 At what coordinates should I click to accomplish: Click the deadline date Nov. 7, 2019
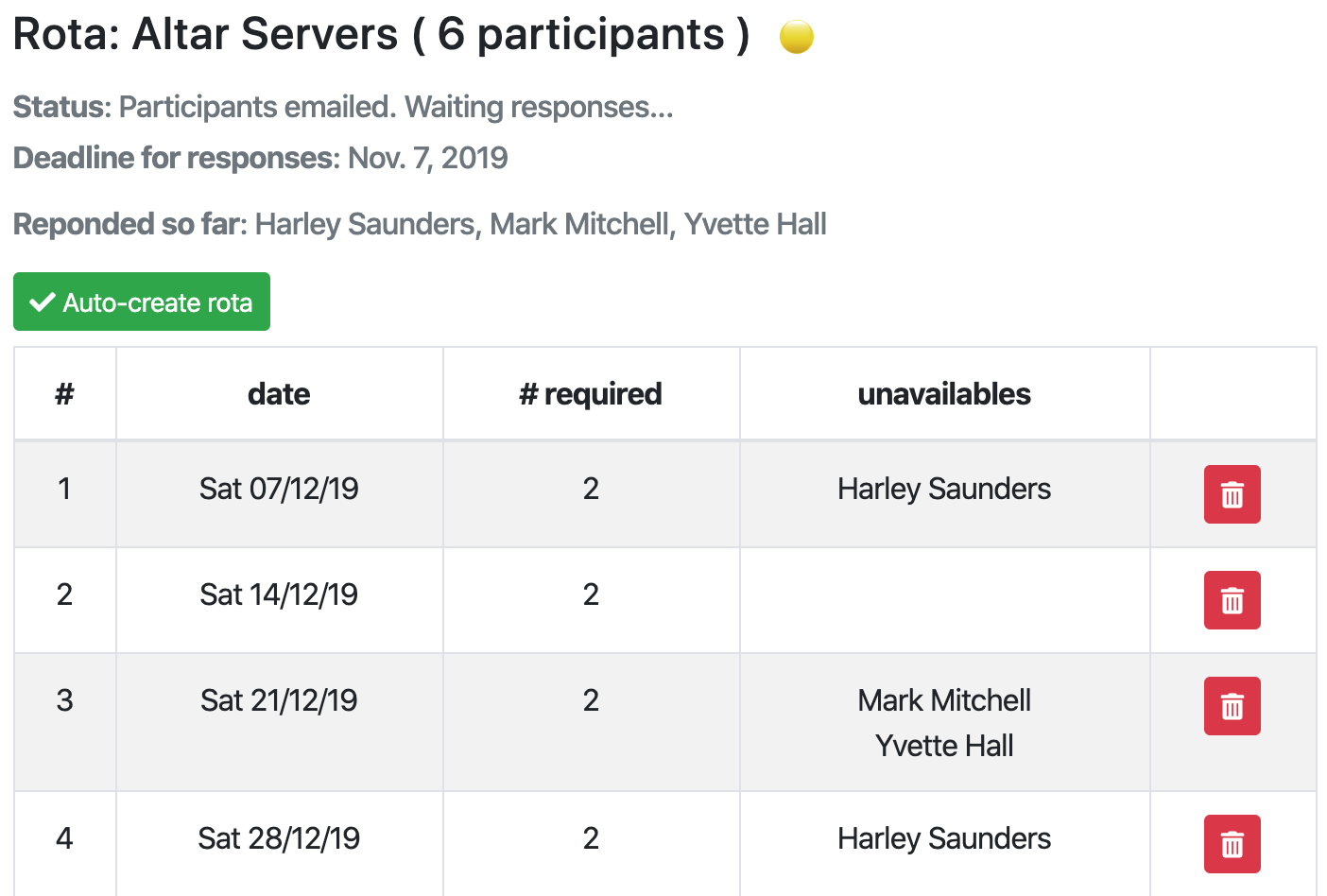427,158
